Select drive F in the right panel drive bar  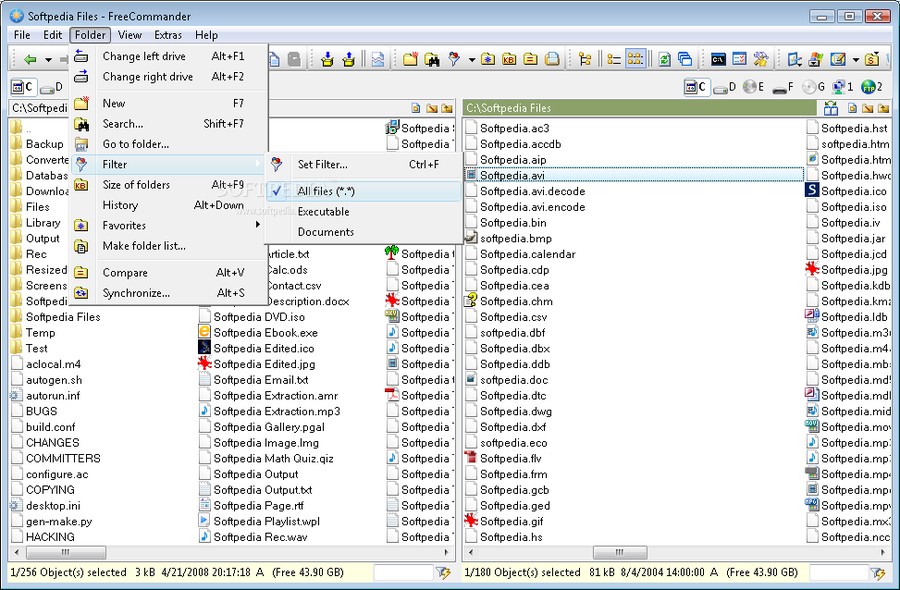pos(783,87)
